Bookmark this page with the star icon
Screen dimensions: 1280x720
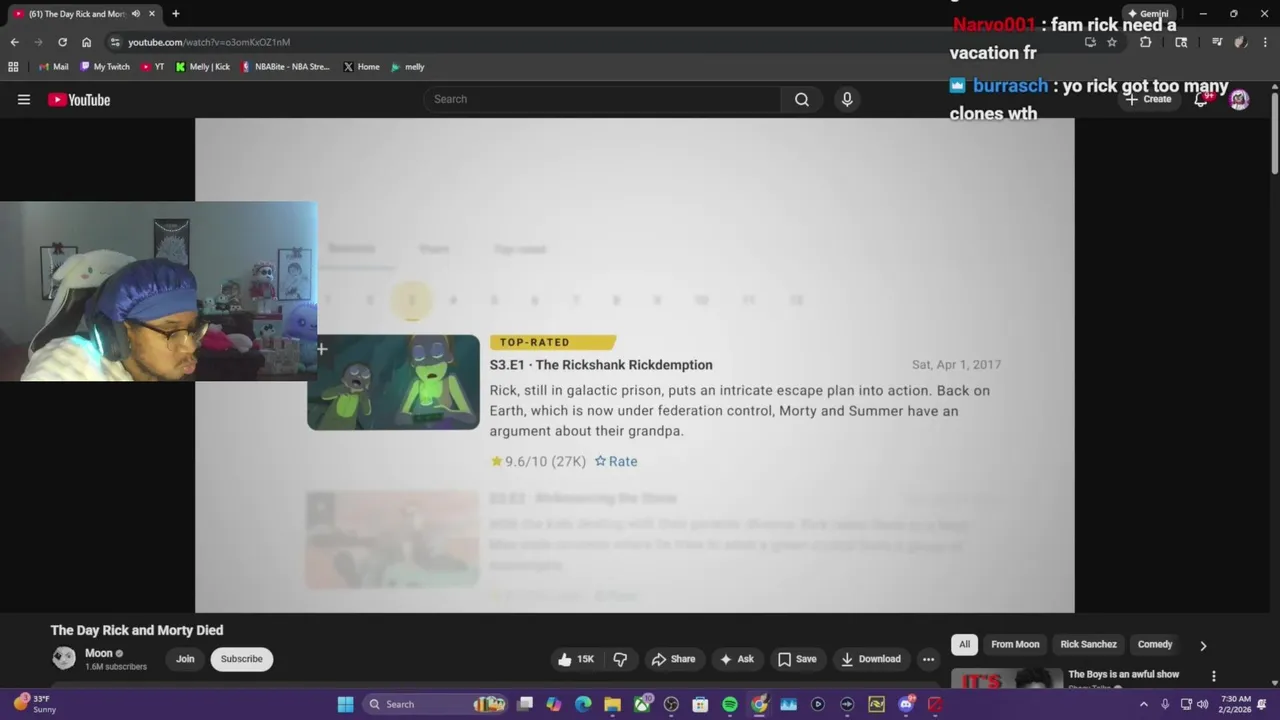[1111, 42]
